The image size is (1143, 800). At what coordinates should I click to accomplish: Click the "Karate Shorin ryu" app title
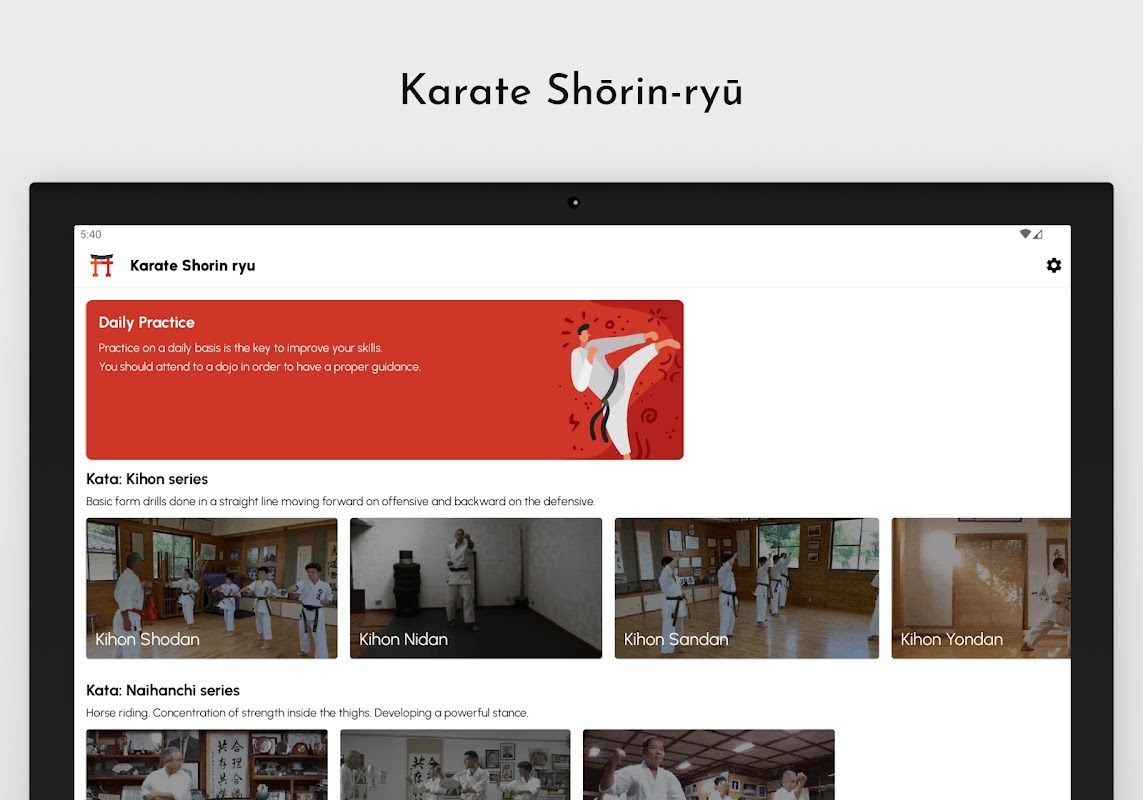[192, 265]
